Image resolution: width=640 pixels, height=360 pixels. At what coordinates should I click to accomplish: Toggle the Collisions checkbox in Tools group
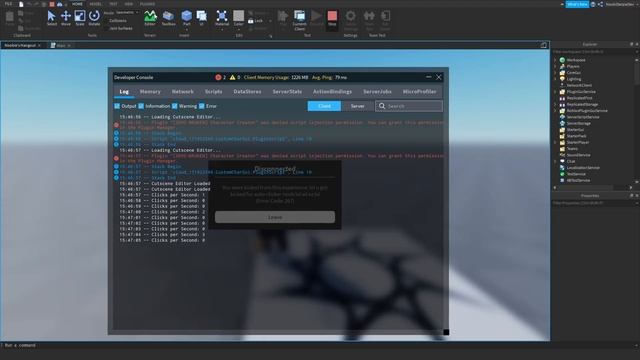pos(107,20)
